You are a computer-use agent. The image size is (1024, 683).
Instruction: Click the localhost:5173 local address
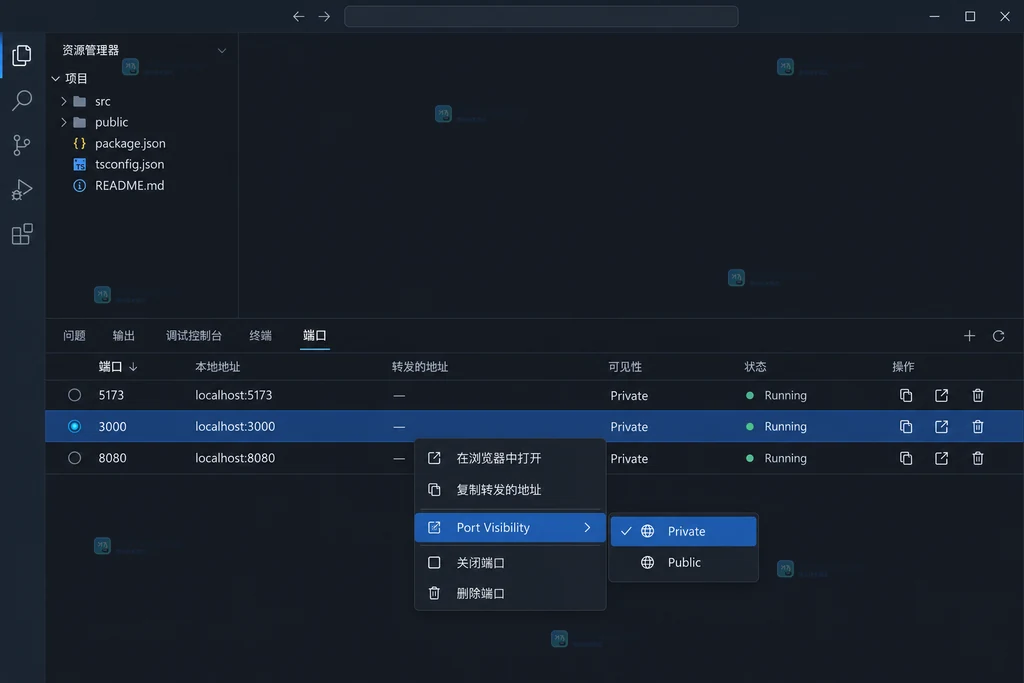234,395
